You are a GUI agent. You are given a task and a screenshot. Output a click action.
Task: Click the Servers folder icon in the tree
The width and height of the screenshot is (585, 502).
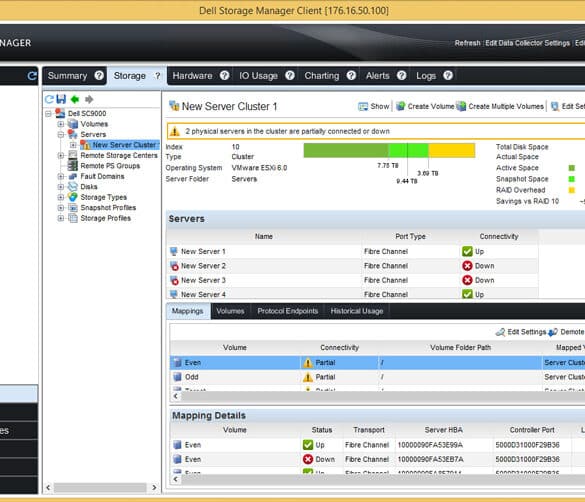[72, 134]
